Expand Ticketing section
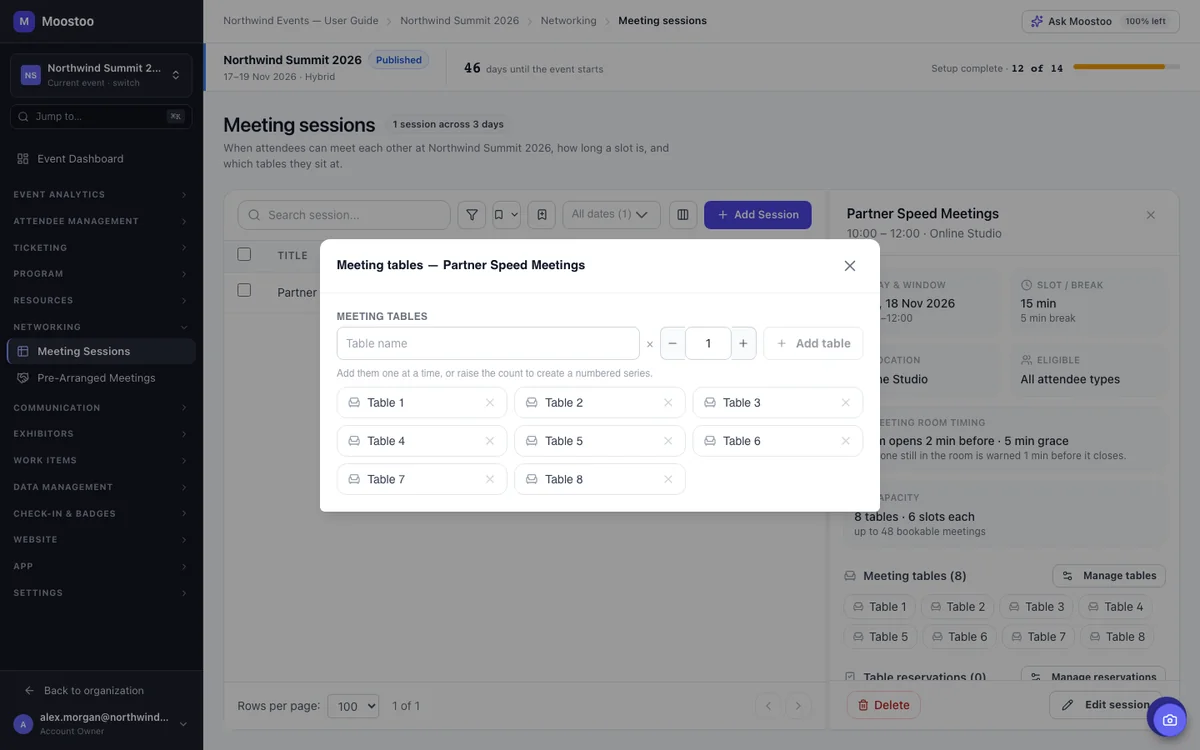 click(x=101, y=248)
